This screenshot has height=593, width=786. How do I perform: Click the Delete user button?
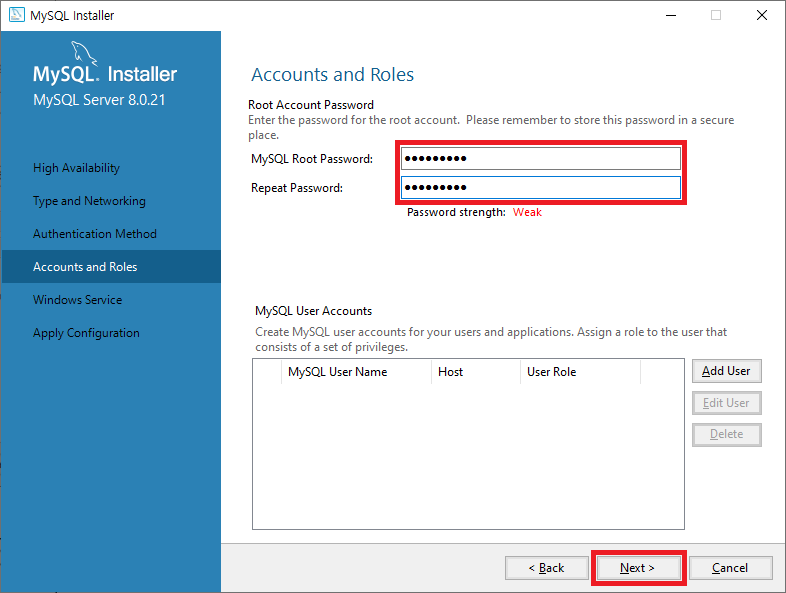726,435
